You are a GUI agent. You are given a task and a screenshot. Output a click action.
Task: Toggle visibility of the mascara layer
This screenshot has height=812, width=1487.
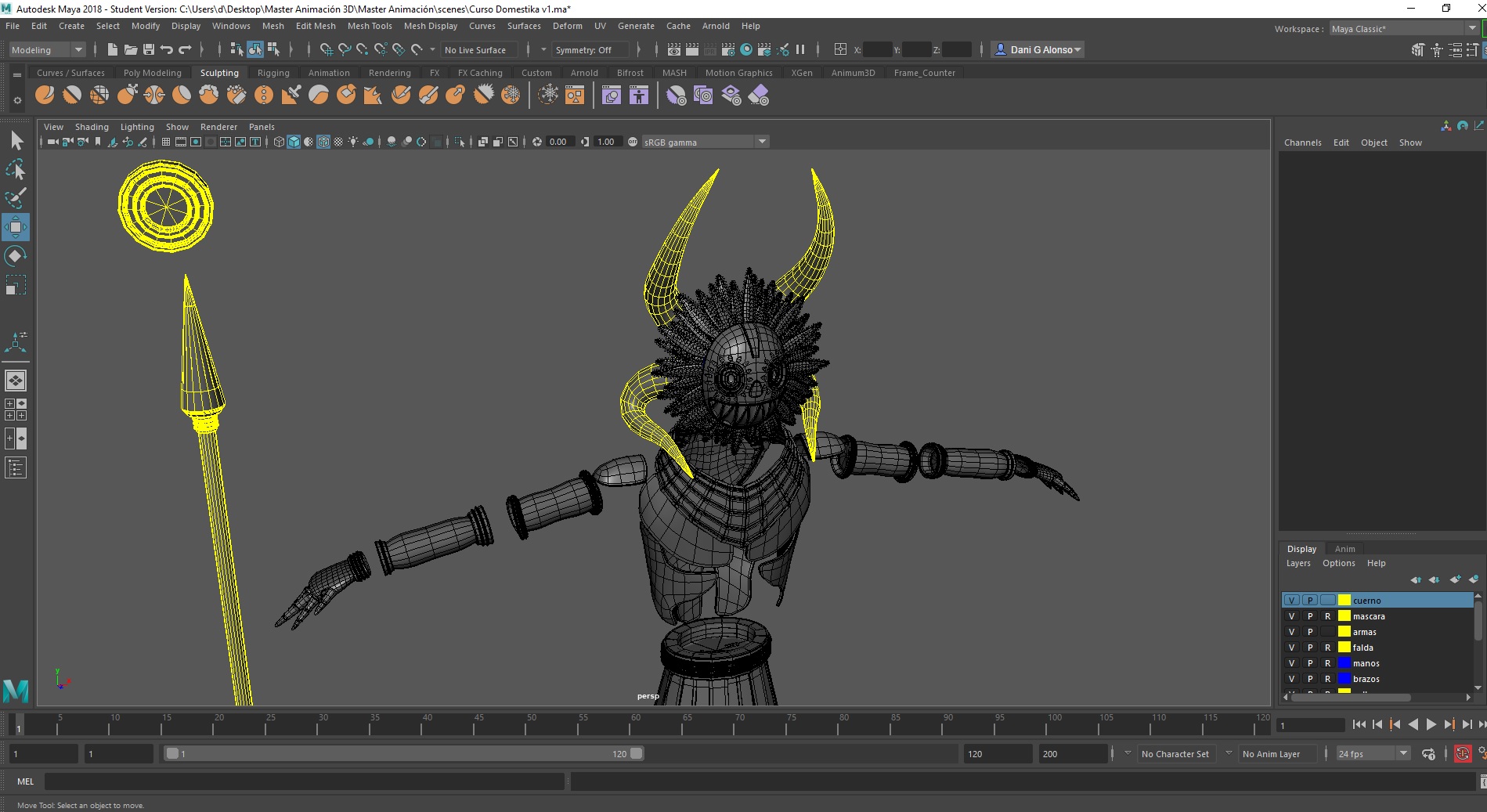click(1292, 616)
